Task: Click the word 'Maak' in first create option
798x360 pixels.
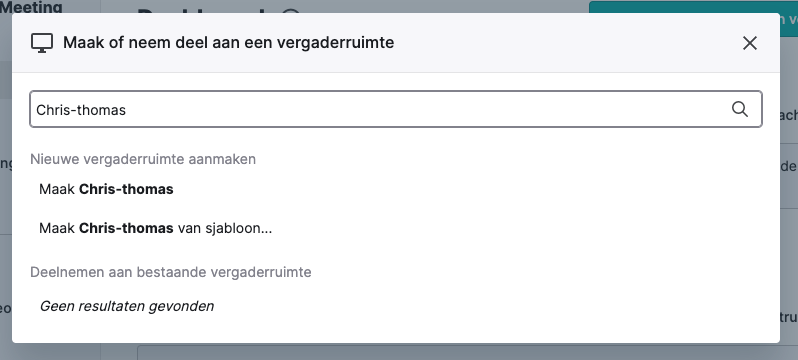Action: tap(57, 189)
